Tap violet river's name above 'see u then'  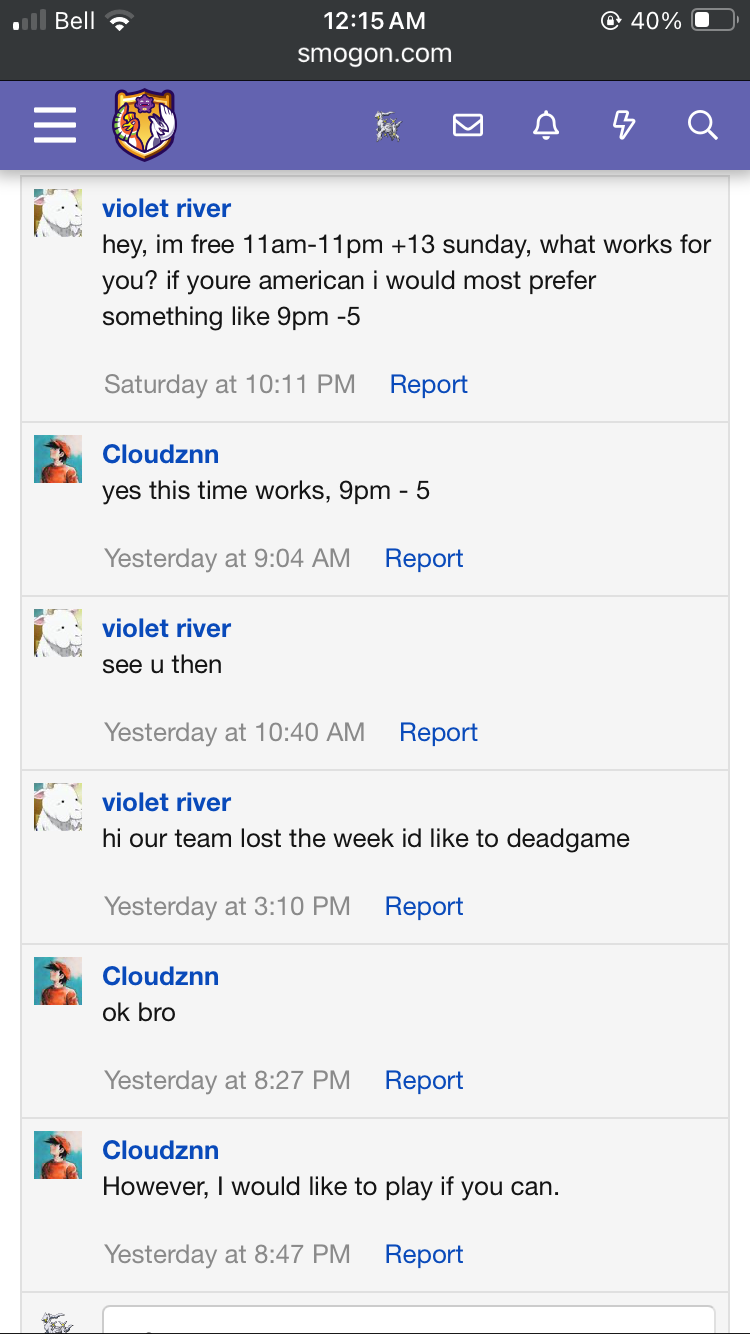pos(166,628)
